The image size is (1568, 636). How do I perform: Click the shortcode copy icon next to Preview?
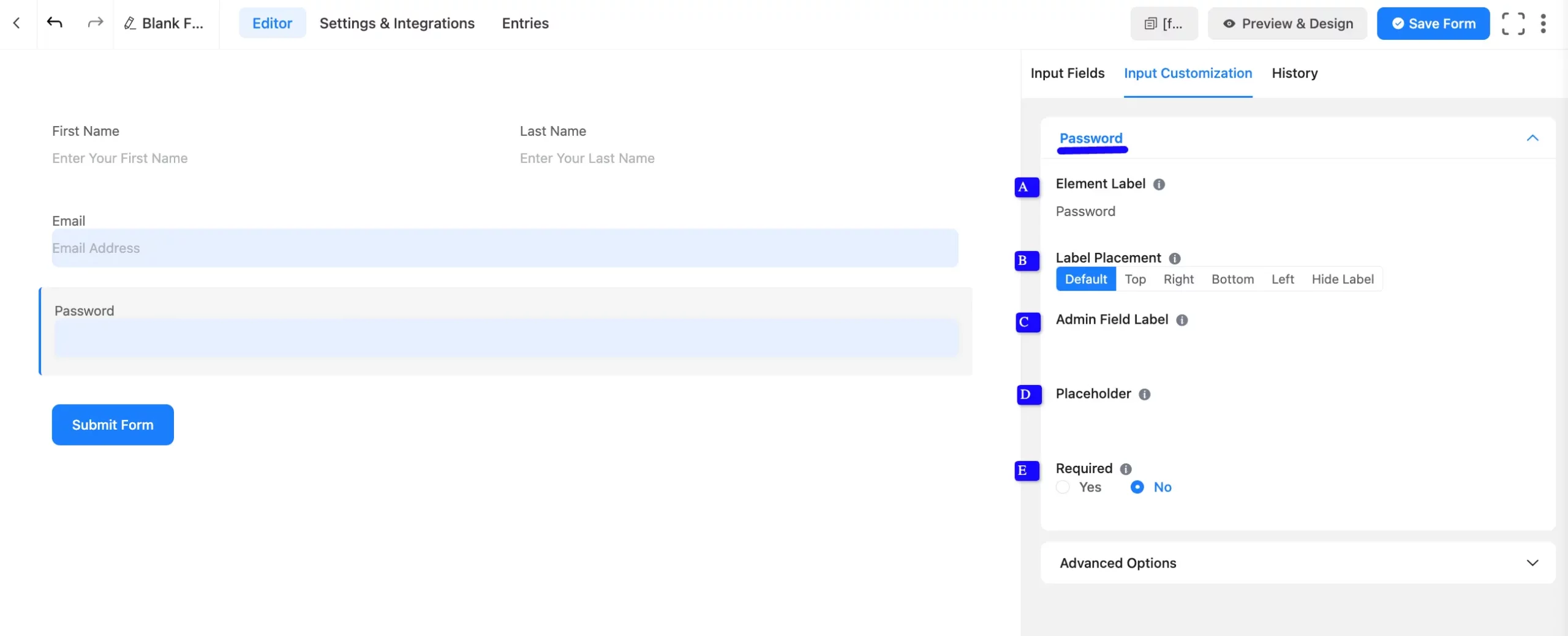point(1151,23)
